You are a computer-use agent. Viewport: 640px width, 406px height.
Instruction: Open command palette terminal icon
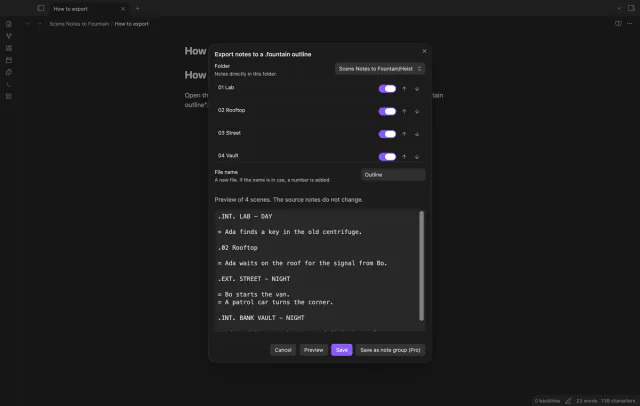click(x=9, y=84)
